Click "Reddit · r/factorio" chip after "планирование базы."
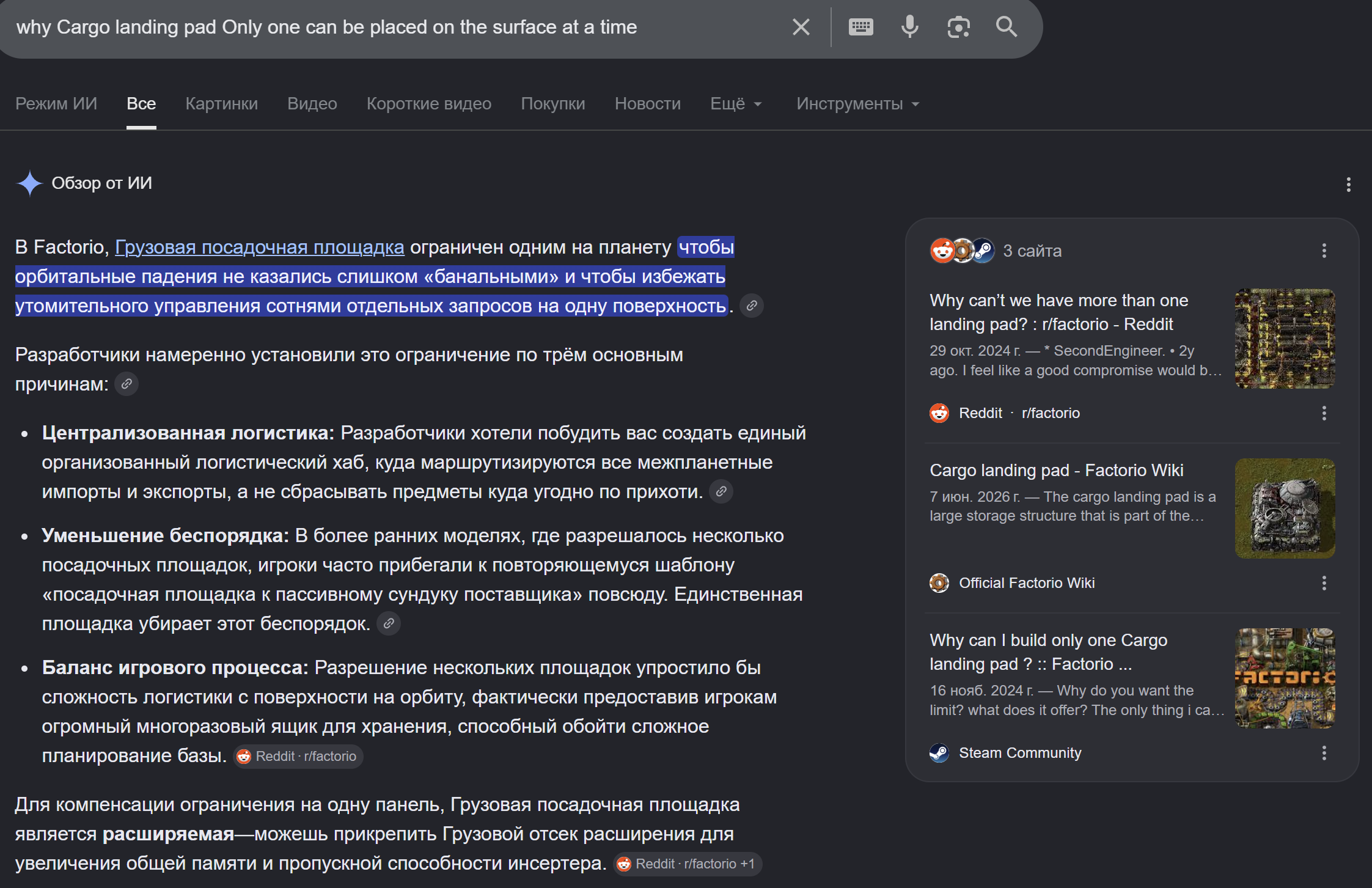 [x=298, y=756]
